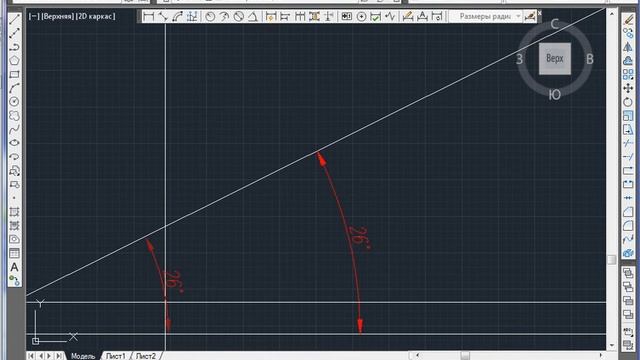Select the Radius dimension tool
Screen dimensions: 640x360
pos(210,16)
